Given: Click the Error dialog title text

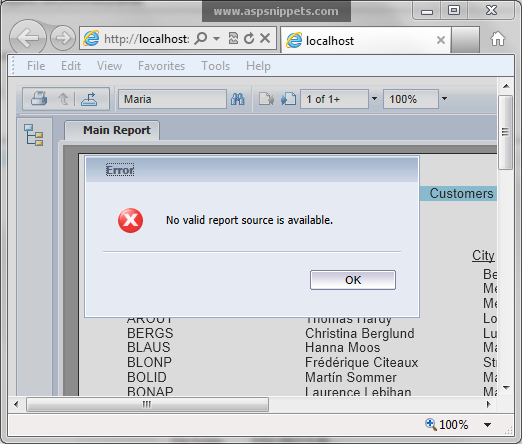Looking at the screenshot, I should (x=120, y=170).
